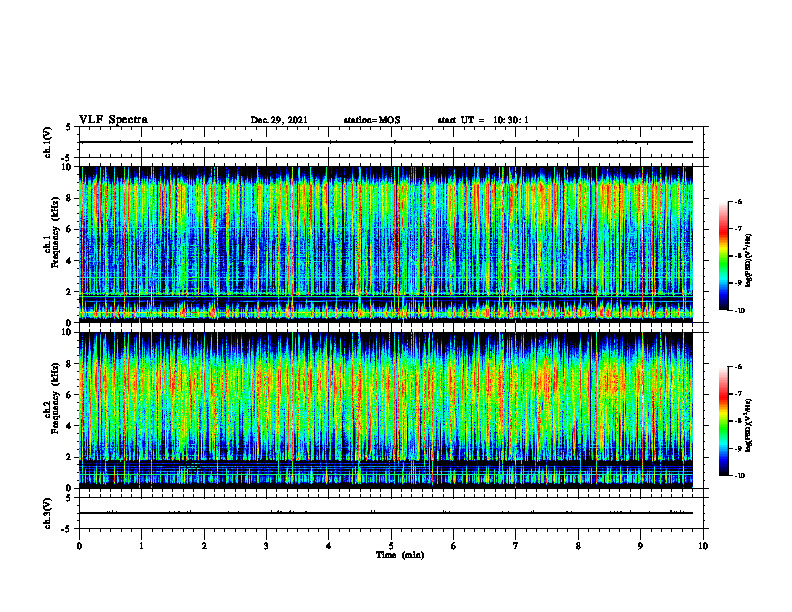Click the "ch.1(V)" voltage axis label

coord(47,142)
